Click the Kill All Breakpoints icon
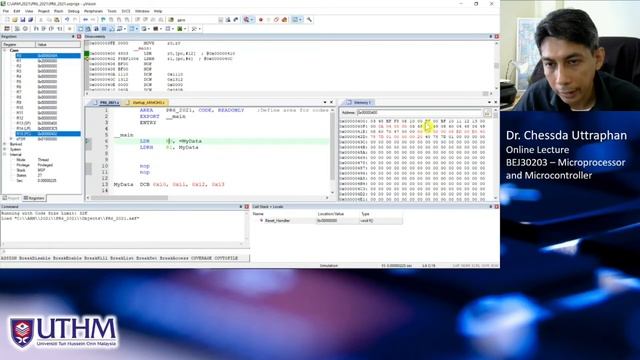 (x=284, y=20)
